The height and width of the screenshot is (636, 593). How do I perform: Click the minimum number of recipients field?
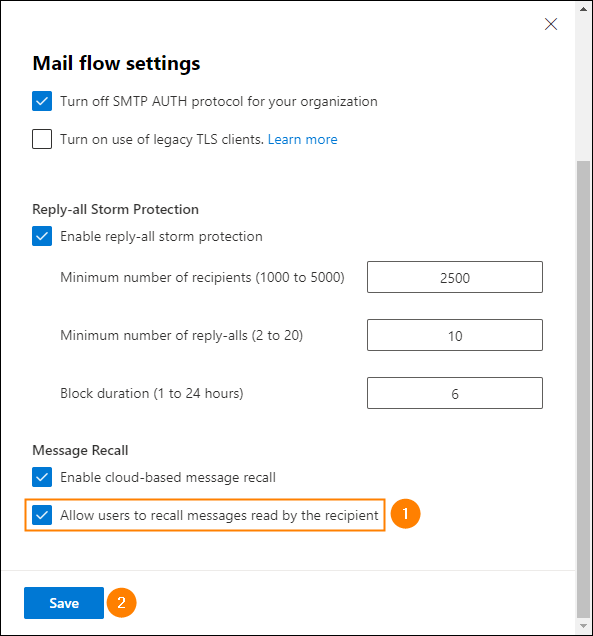455,277
